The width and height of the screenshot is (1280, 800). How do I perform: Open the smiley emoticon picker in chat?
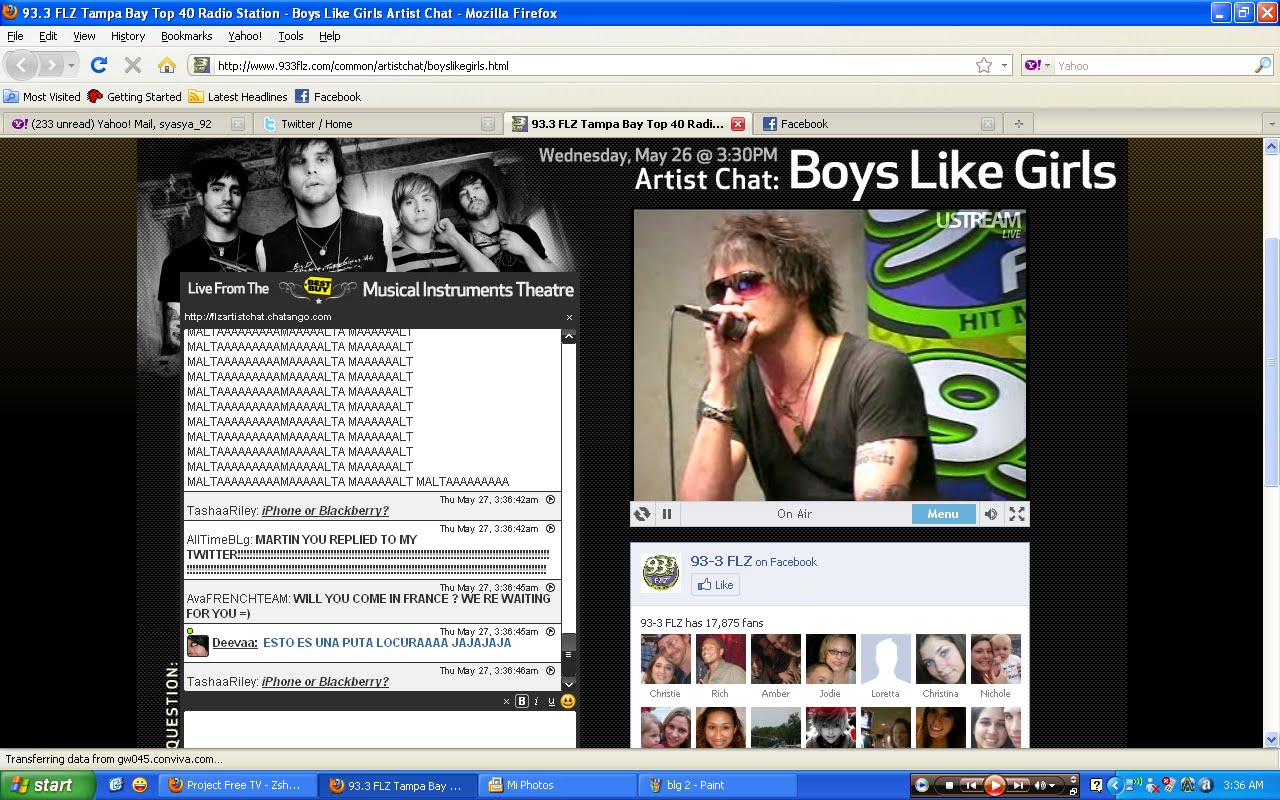568,701
